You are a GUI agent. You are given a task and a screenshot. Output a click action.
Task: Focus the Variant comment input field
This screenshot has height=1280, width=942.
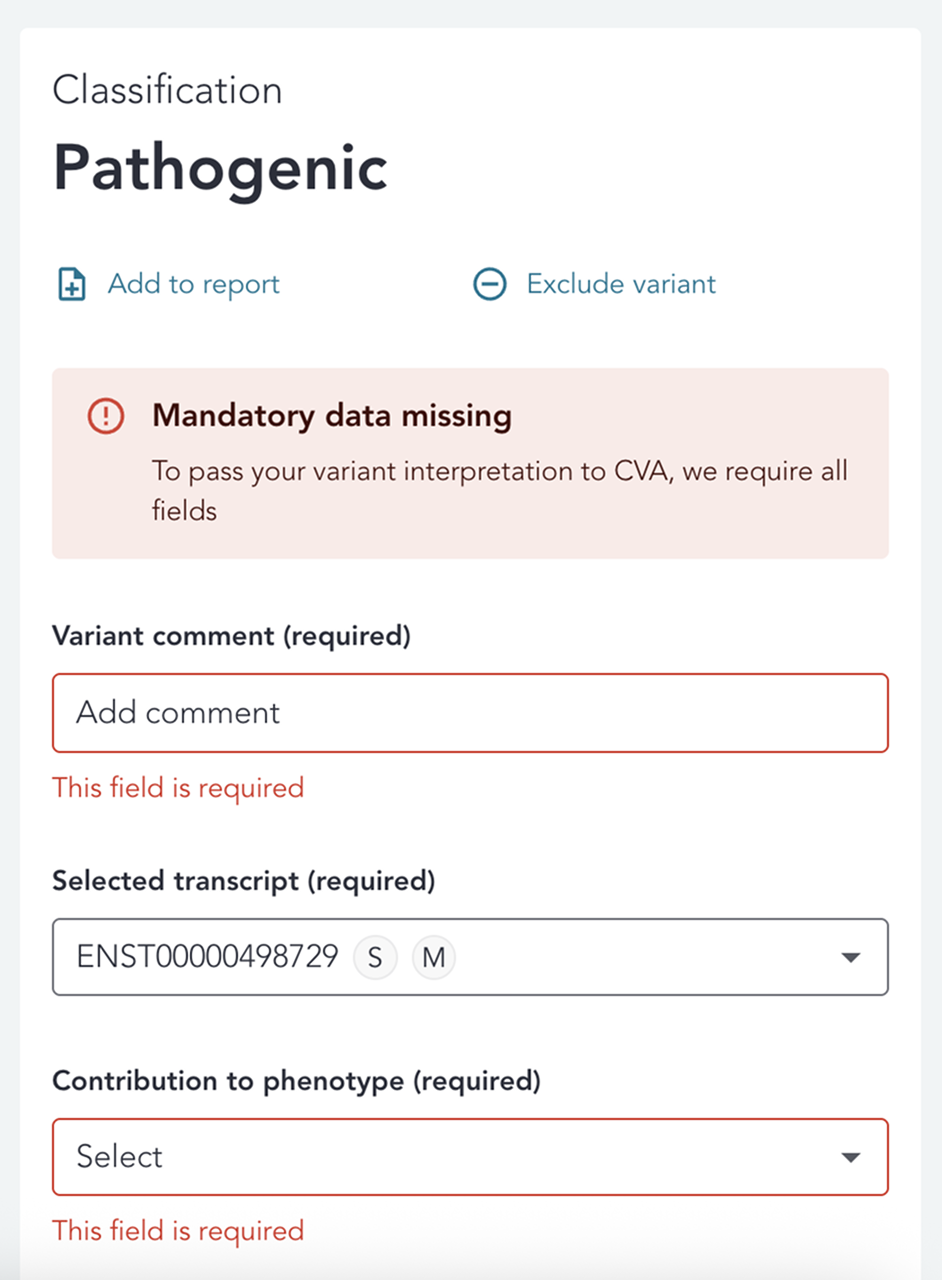point(470,713)
